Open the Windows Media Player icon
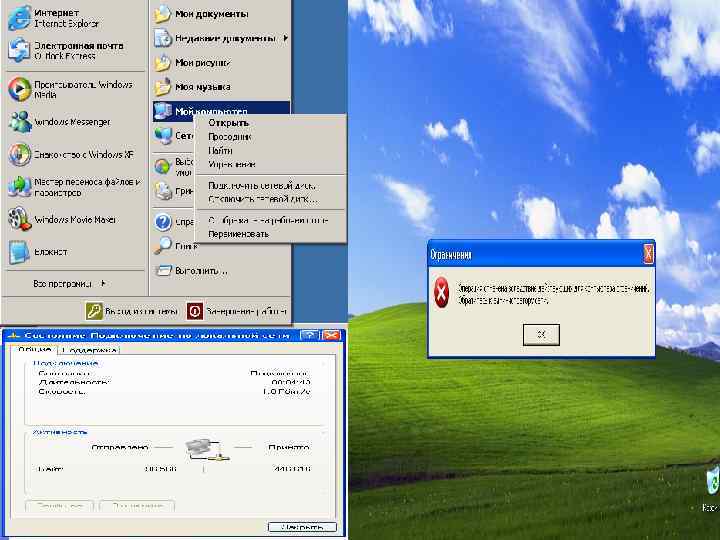 [x=19, y=89]
